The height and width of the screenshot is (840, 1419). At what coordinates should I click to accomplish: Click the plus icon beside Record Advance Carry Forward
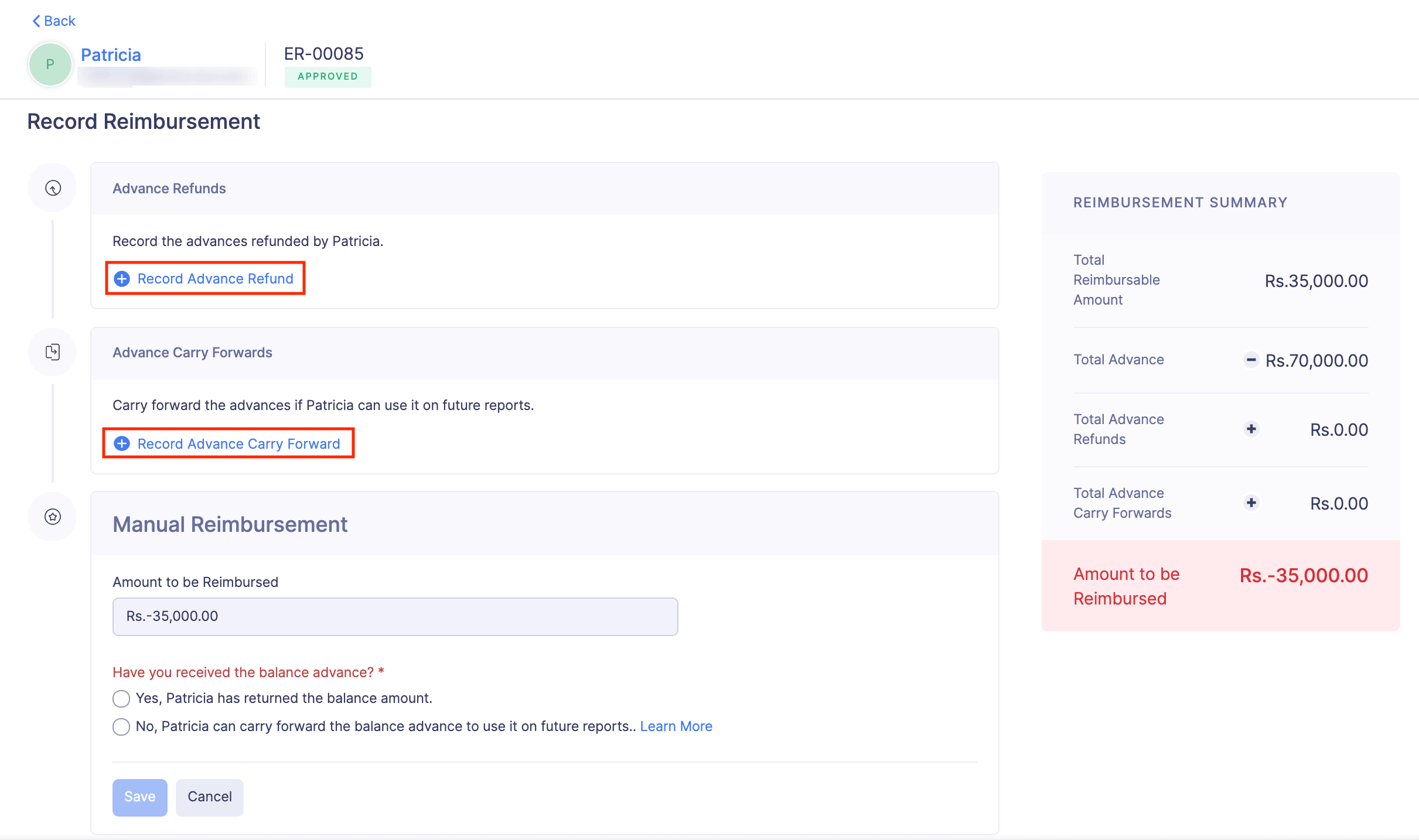[121, 443]
